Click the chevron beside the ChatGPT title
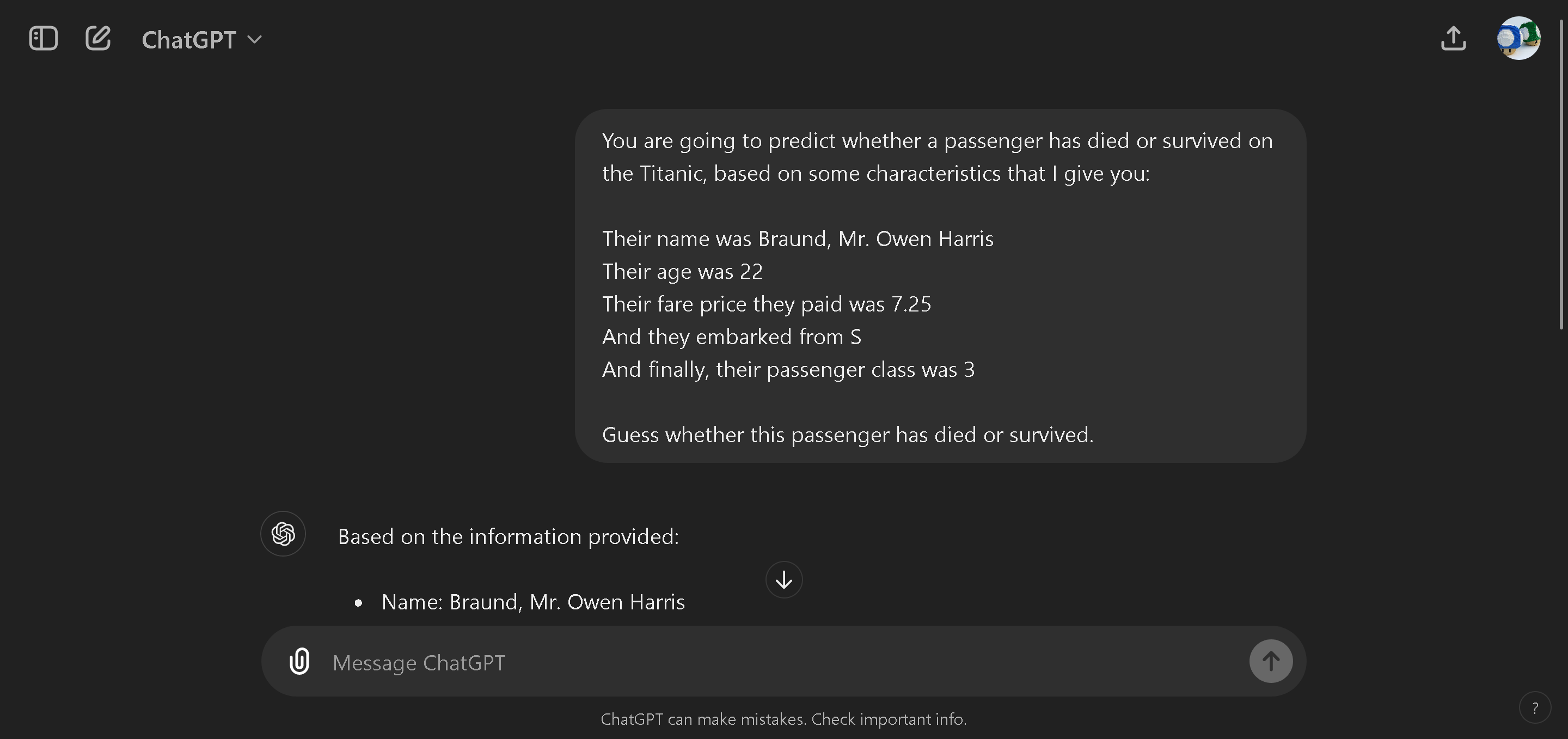Screen dimensions: 1568x739 (x=255, y=40)
